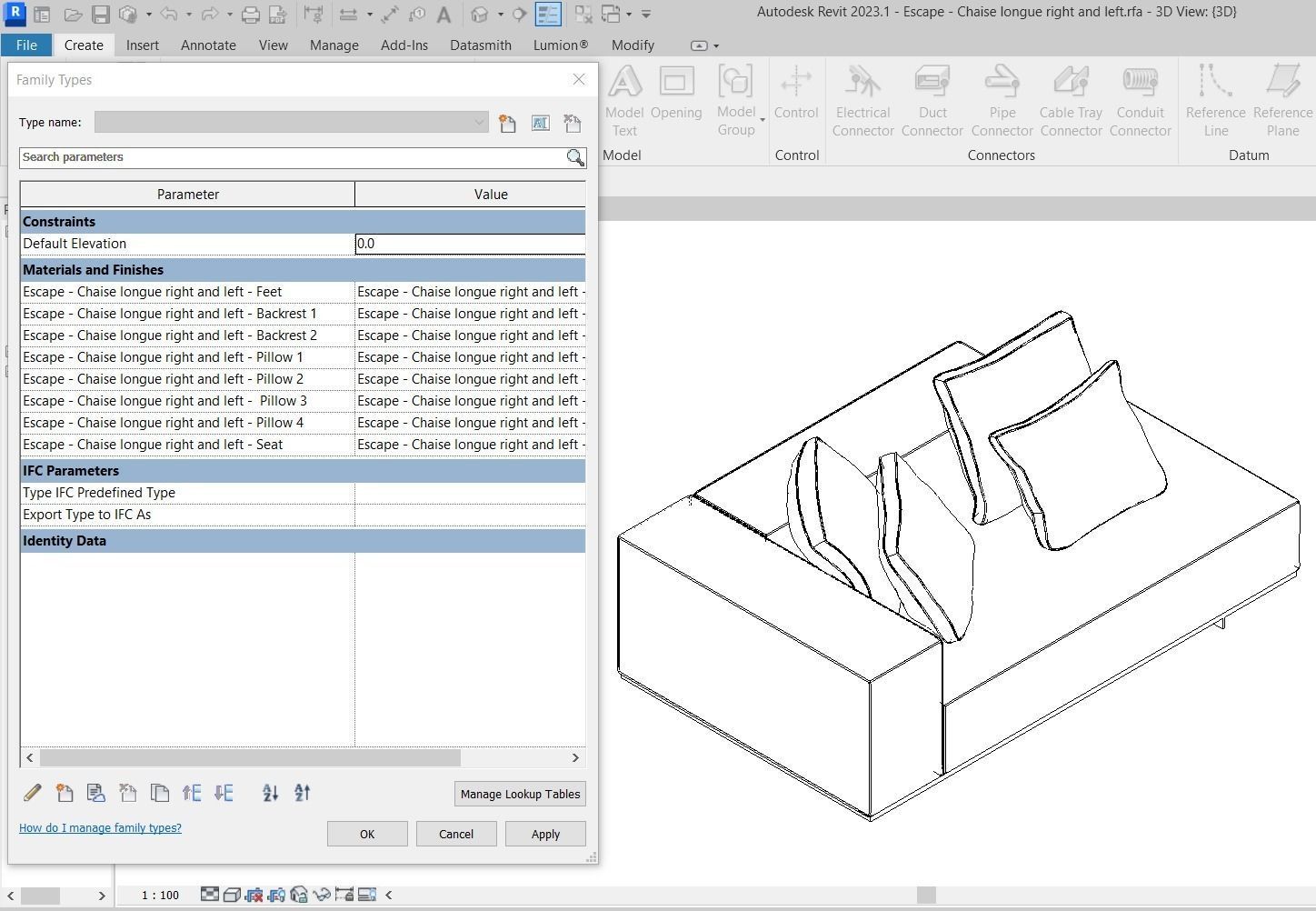Select the Control tool
Image resolution: width=1316 pixels, height=911 pixels.
(796, 93)
